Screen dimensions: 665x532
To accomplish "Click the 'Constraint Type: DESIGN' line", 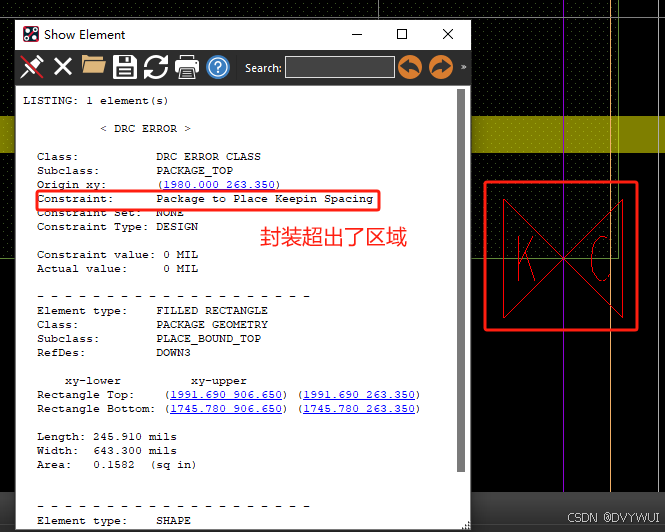I will pyautogui.click(x=117, y=227).
